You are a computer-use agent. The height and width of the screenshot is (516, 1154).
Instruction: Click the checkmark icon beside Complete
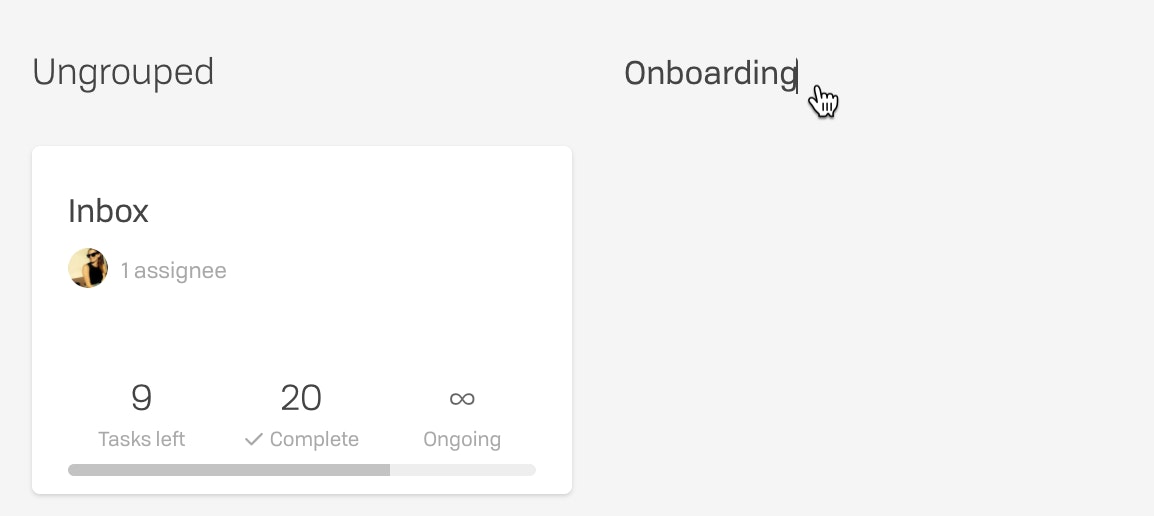pyautogui.click(x=254, y=439)
